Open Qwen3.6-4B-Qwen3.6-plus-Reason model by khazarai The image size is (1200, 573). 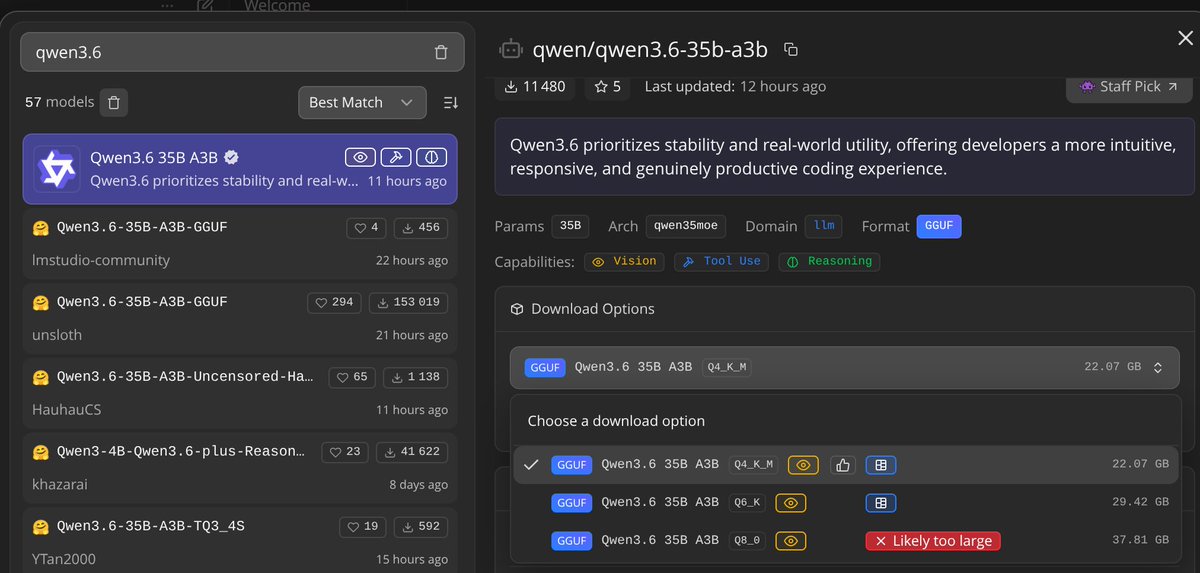point(240,468)
